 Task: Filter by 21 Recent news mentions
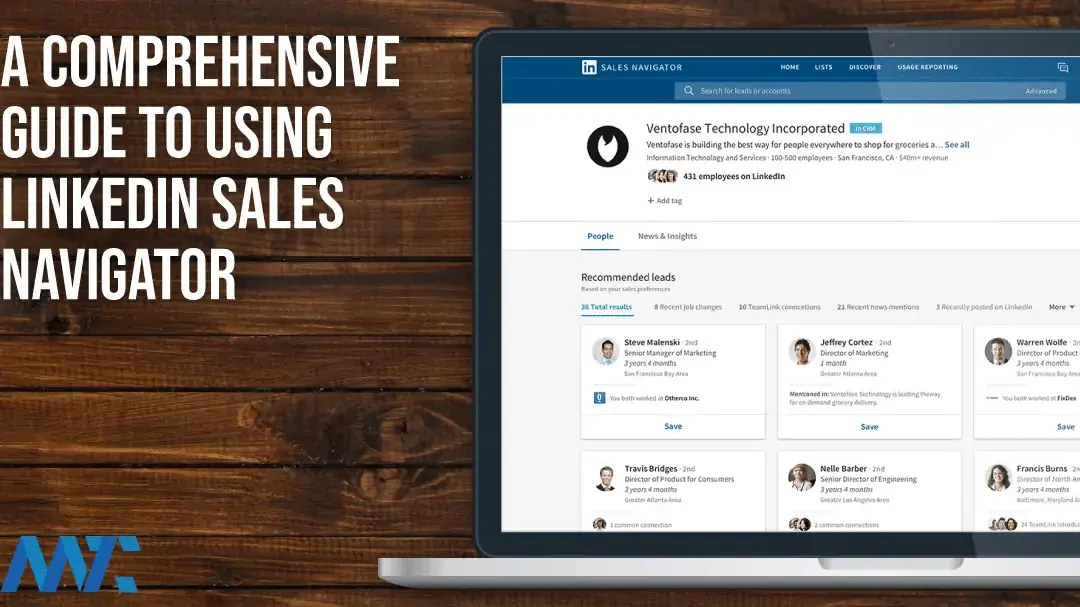point(877,307)
